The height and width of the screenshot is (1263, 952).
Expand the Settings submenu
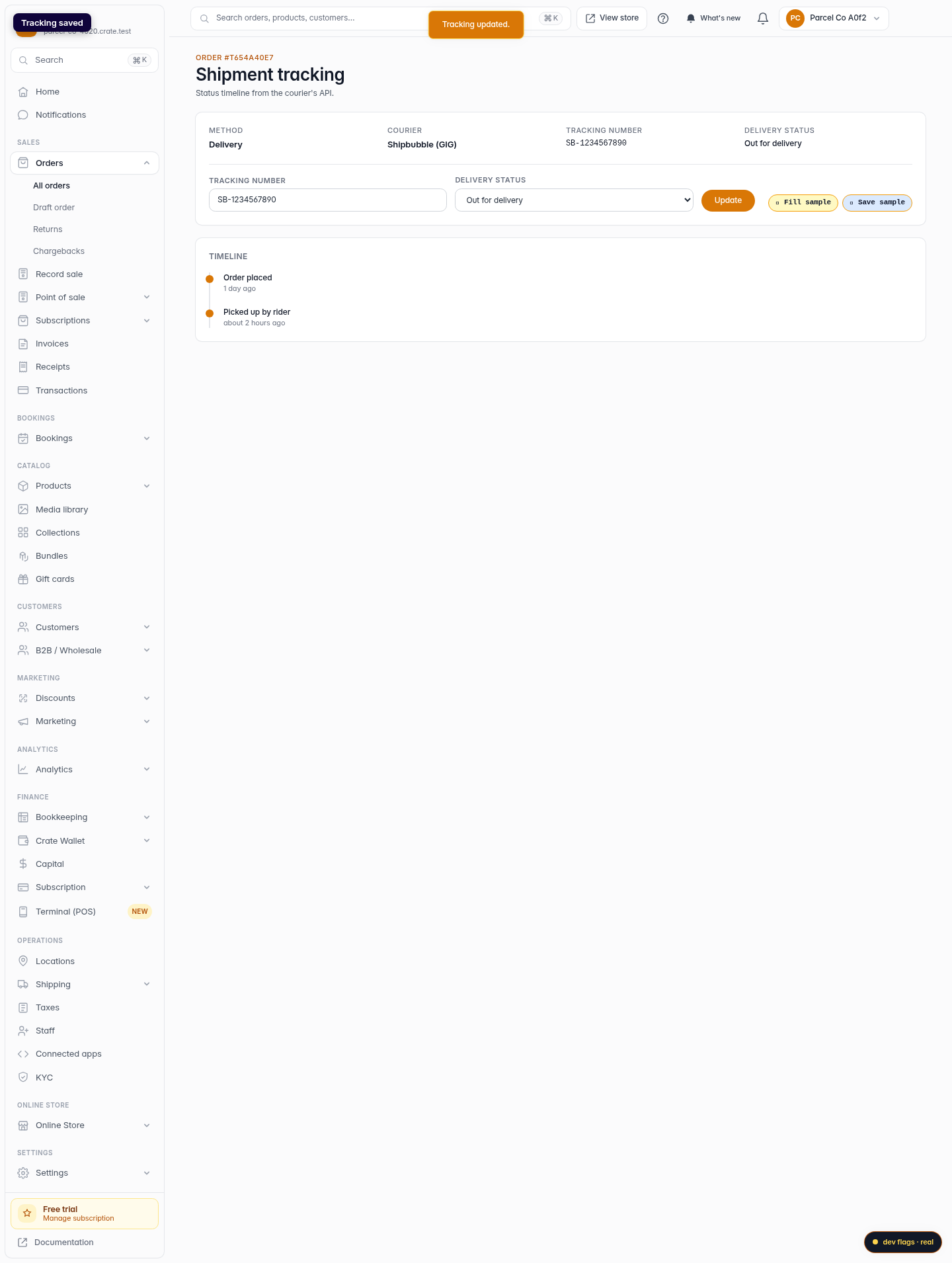point(147,1173)
